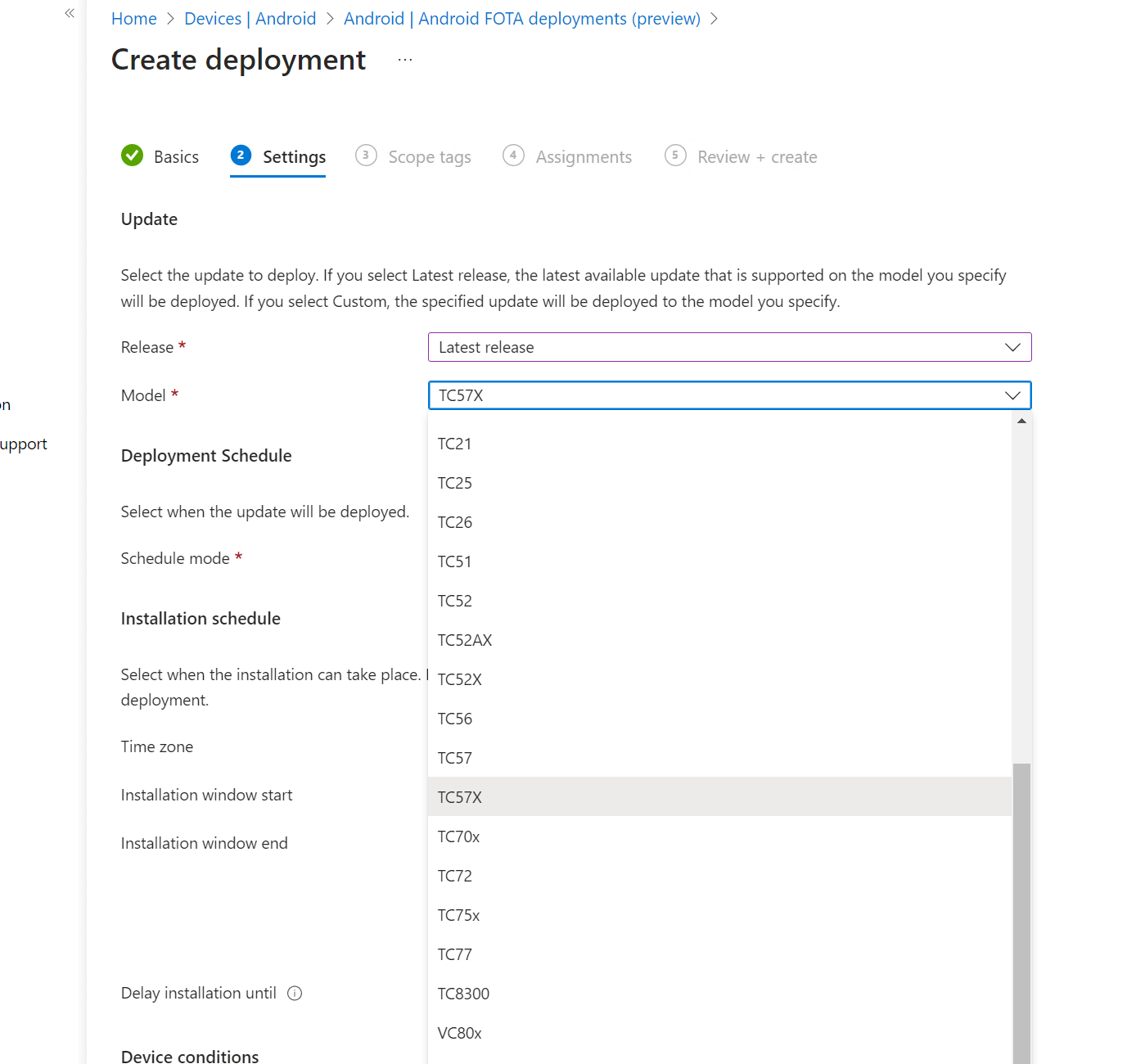Navigate to Android FOTA deployments breadcrumb
The image size is (1136, 1064).
tap(521, 19)
